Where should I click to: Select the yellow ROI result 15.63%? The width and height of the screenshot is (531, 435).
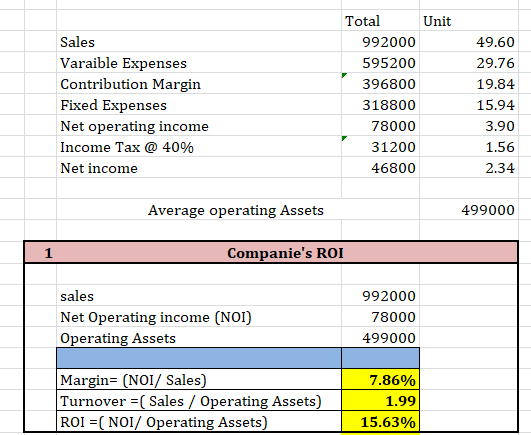point(380,421)
